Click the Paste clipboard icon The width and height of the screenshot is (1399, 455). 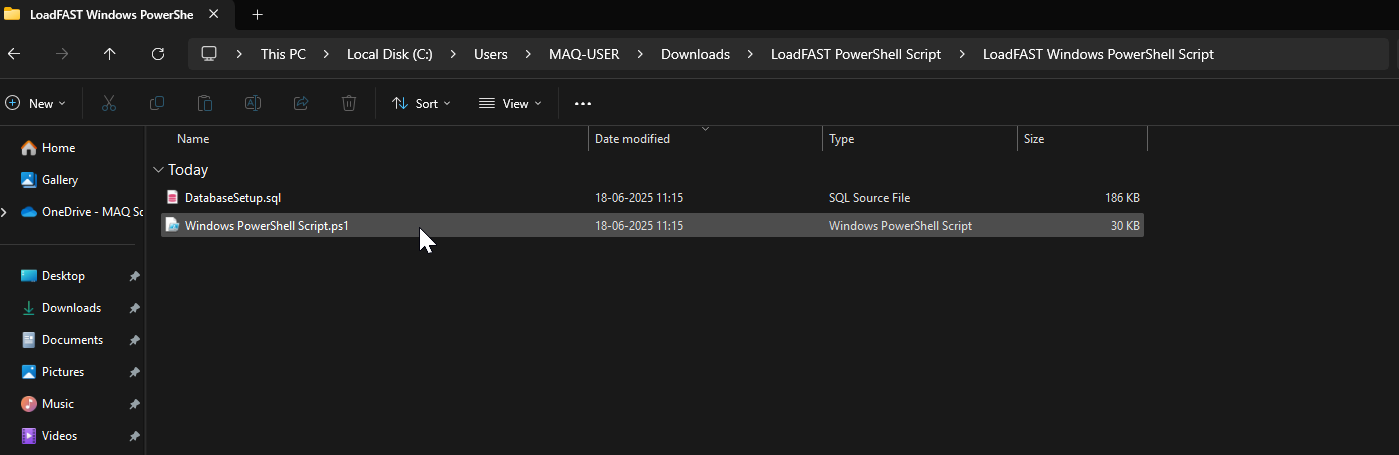click(x=205, y=103)
